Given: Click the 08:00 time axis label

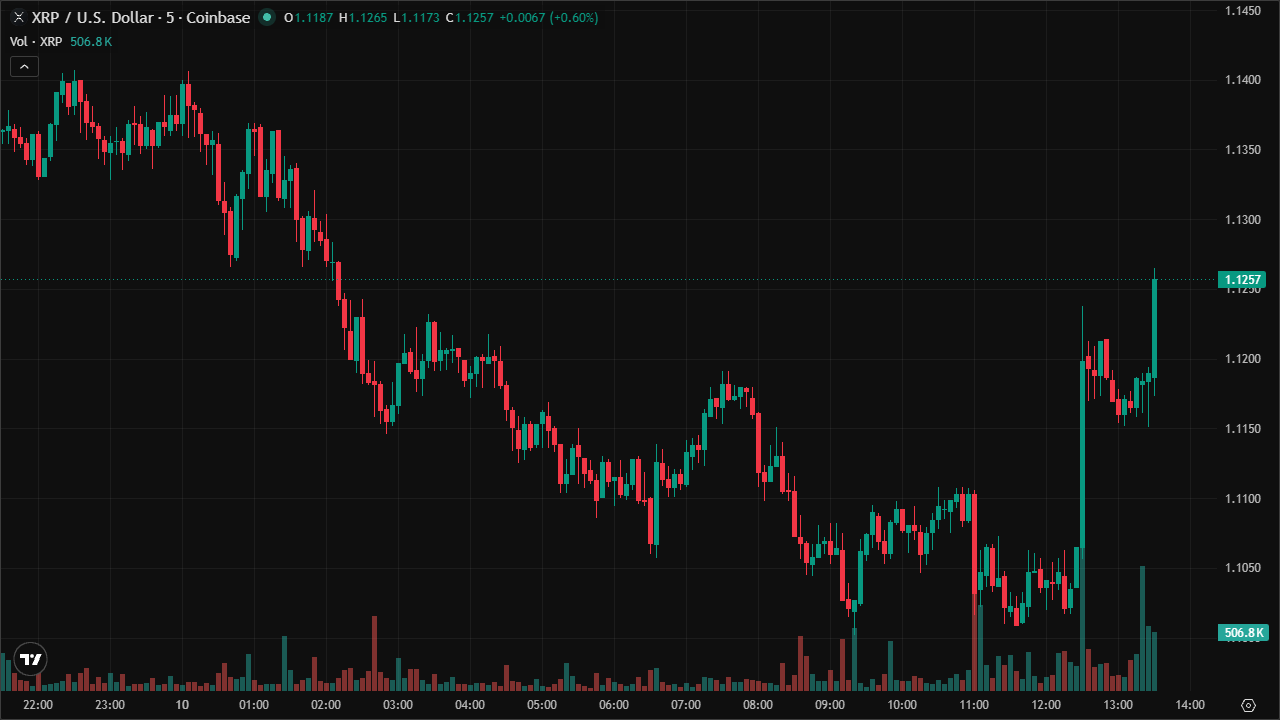Looking at the screenshot, I should pyautogui.click(x=758, y=705).
